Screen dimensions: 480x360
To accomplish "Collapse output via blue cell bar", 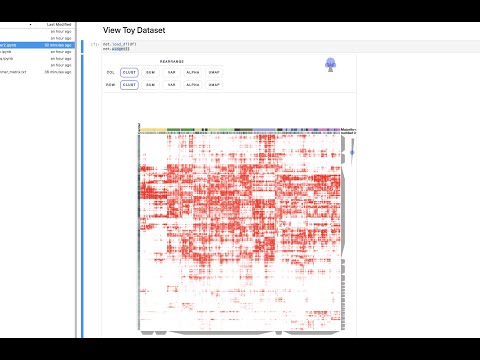I will click(83, 197).
